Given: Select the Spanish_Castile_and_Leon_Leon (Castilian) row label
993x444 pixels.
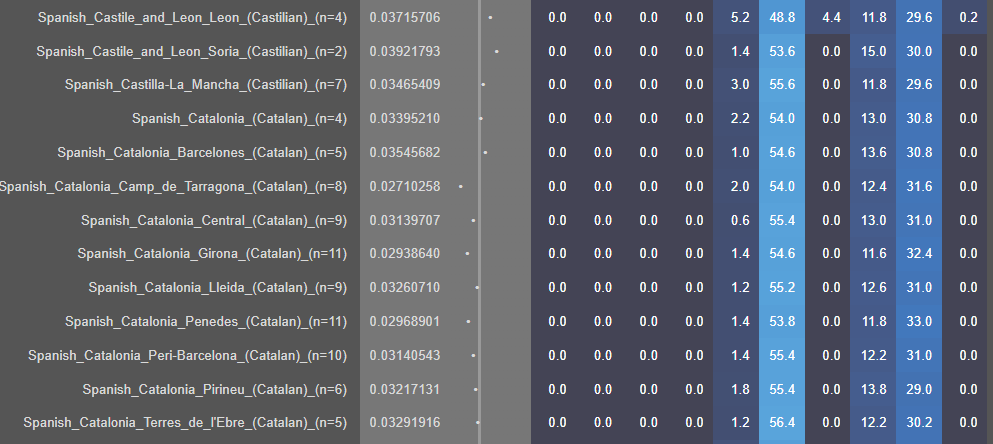Looking at the screenshot, I should (x=192, y=18).
